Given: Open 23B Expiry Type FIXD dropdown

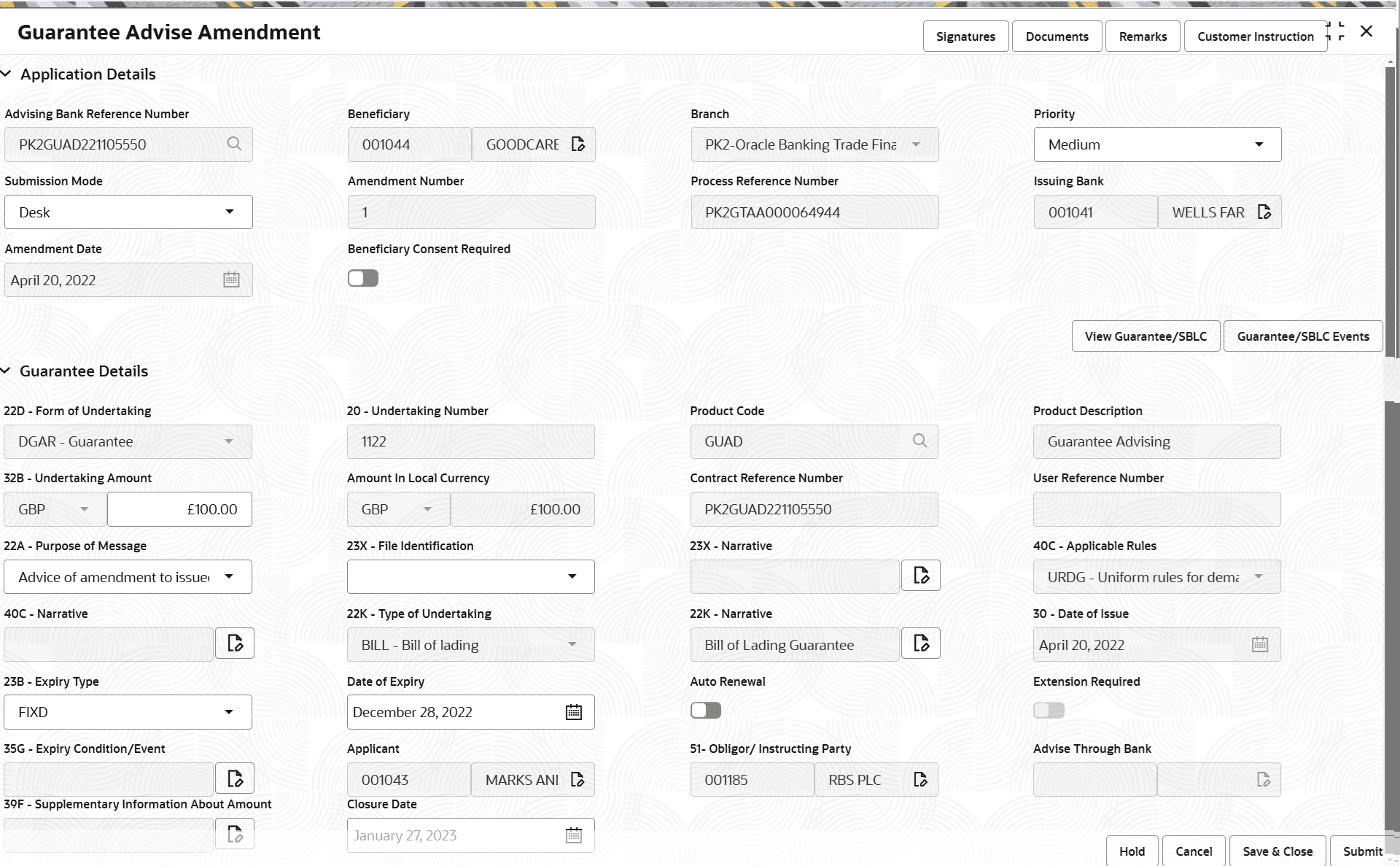Looking at the screenshot, I should point(128,712).
